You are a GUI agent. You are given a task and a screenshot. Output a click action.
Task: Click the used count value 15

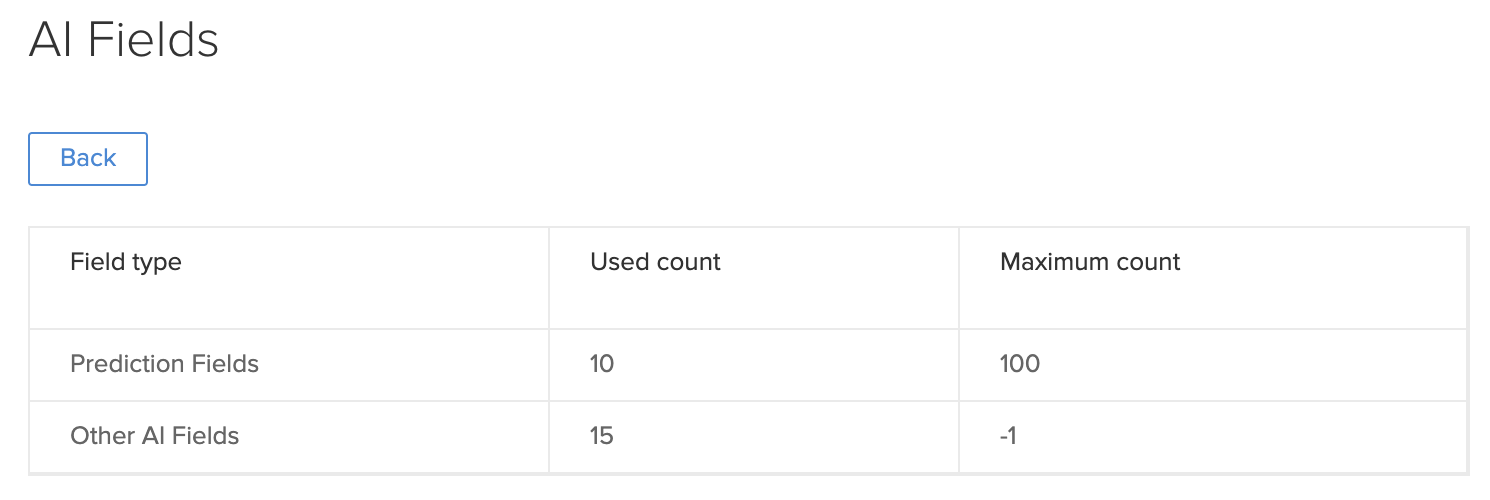coord(602,436)
